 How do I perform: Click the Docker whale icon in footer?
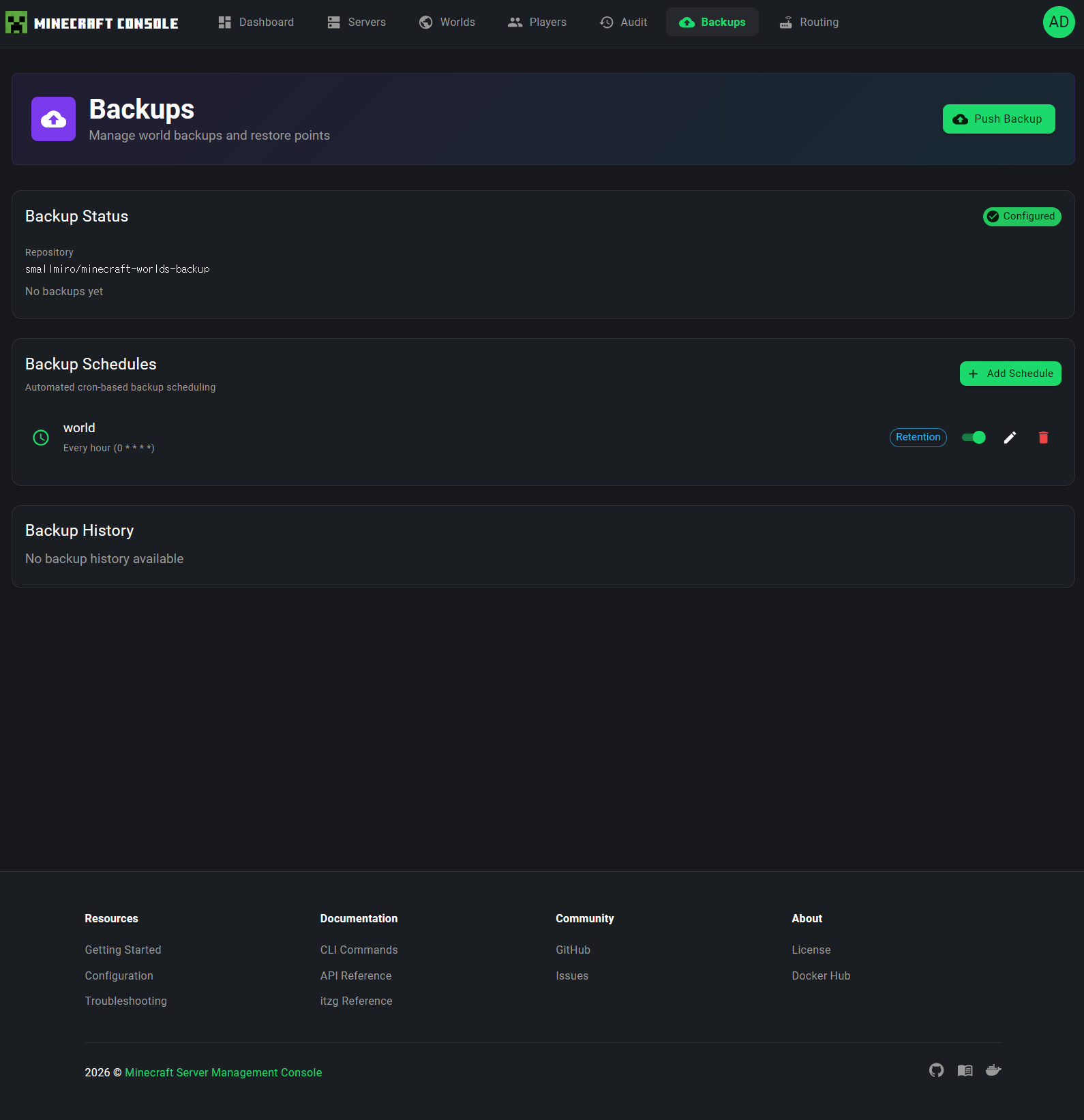(993, 1070)
